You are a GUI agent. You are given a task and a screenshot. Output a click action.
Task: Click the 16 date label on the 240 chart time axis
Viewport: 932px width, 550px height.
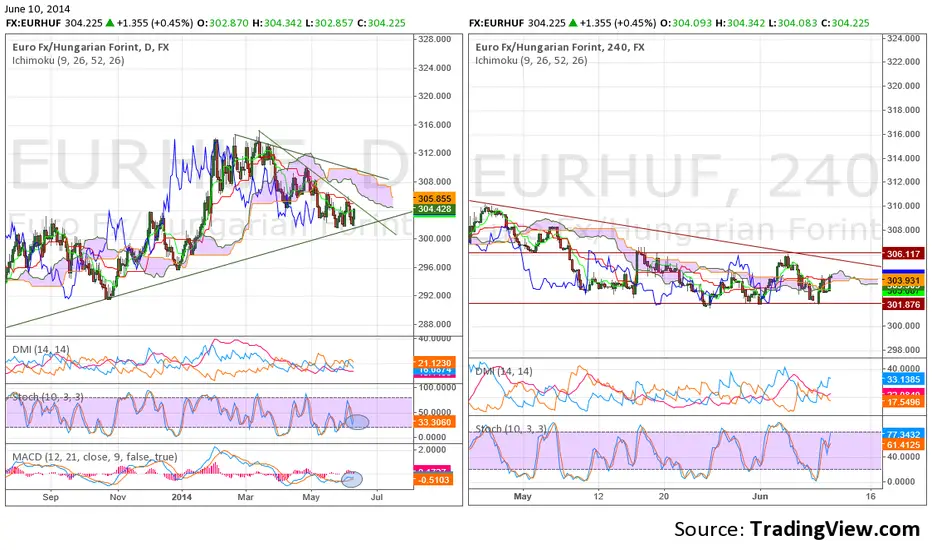(871, 496)
